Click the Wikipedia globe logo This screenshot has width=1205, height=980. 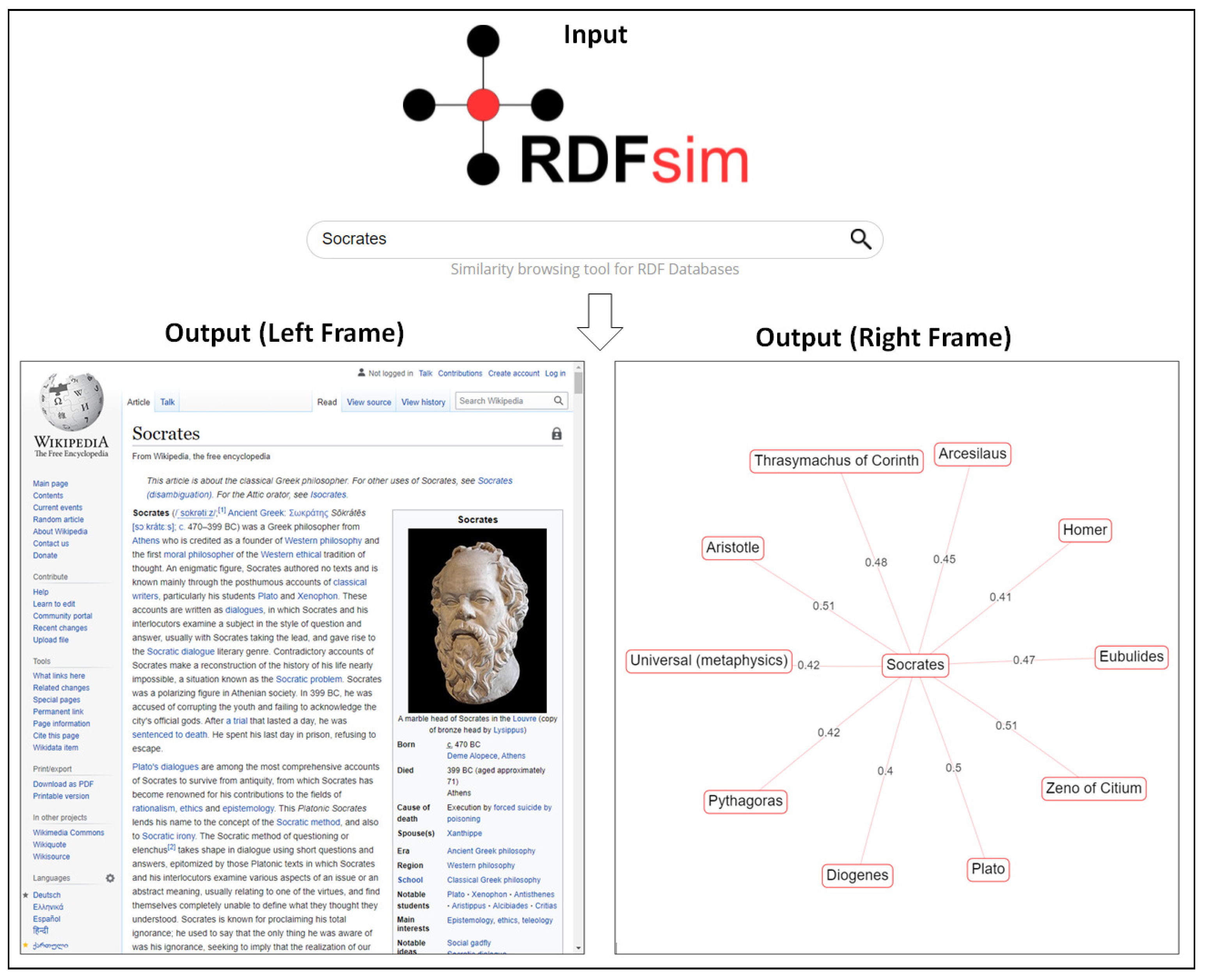(x=72, y=401)
